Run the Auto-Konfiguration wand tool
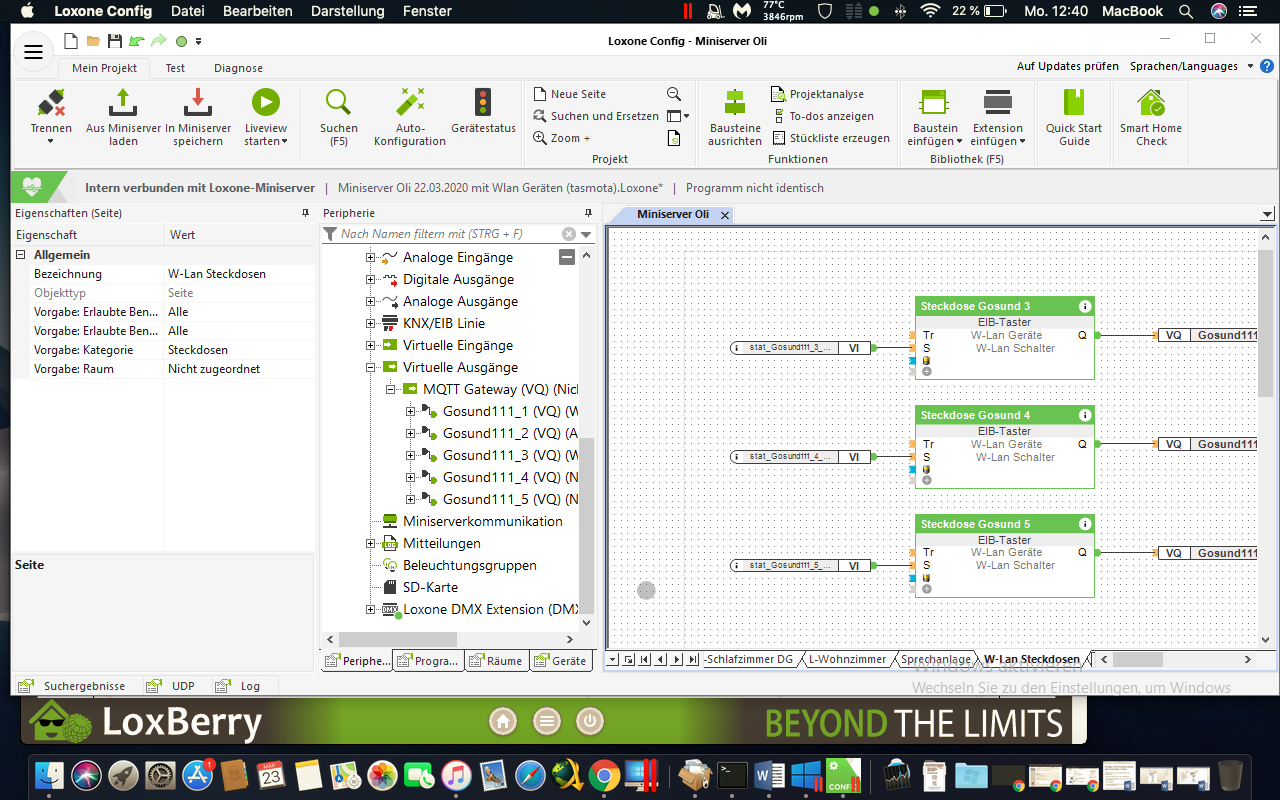 pyautogui.click(x=410, y=103)
